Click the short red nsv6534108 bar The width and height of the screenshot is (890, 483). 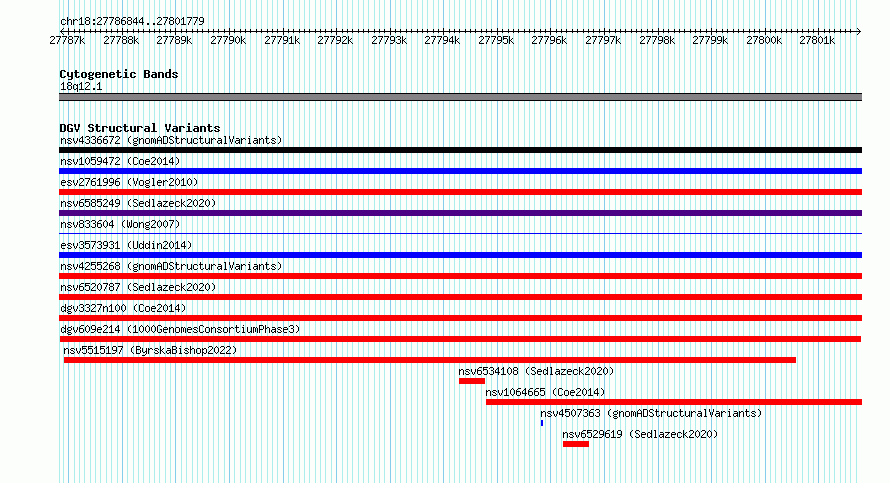[x=472, y=381]
